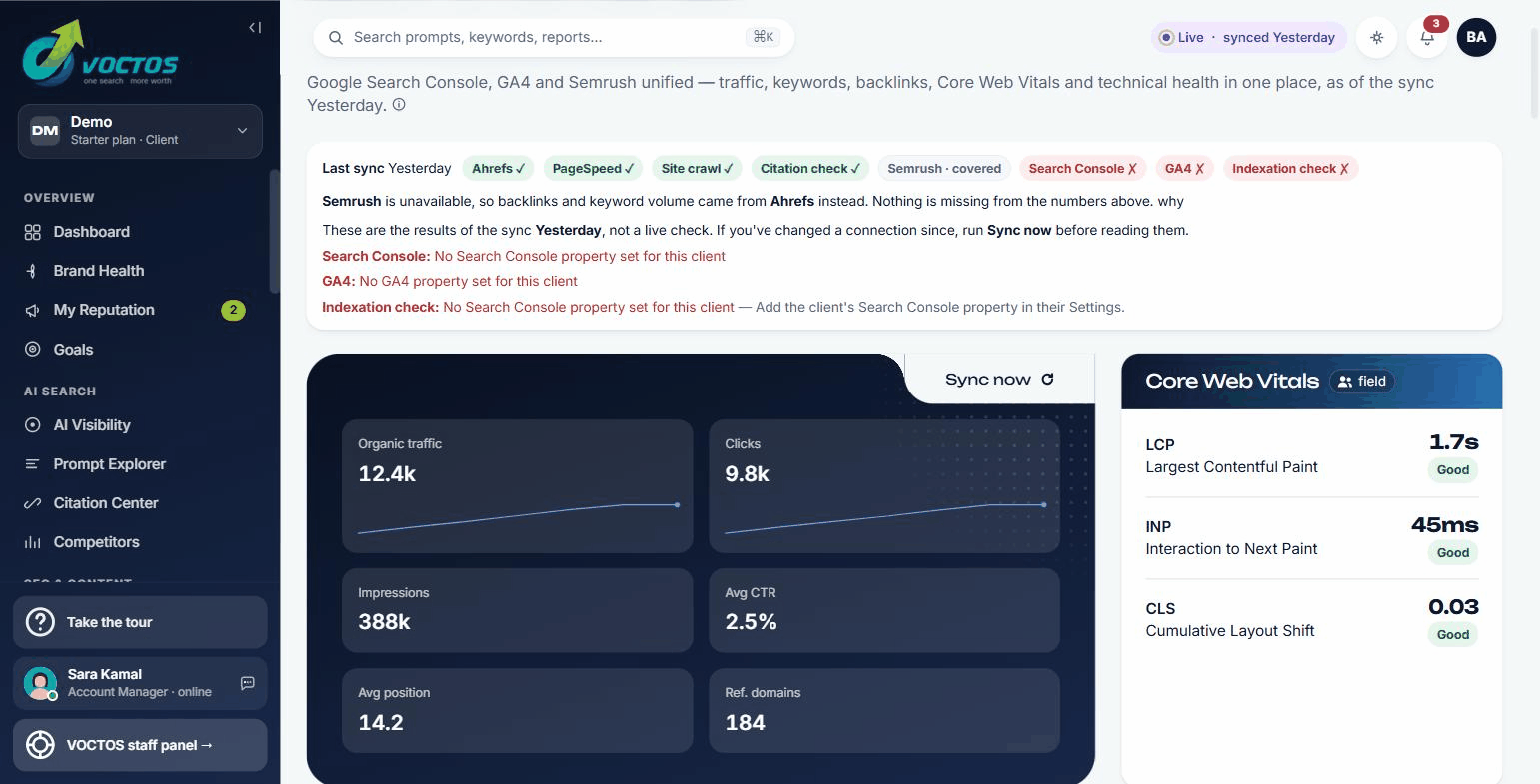Select the Ref. domains 184 card
Image resolution: width=1540 pixels, height=784 pixels.
point(884,710)
